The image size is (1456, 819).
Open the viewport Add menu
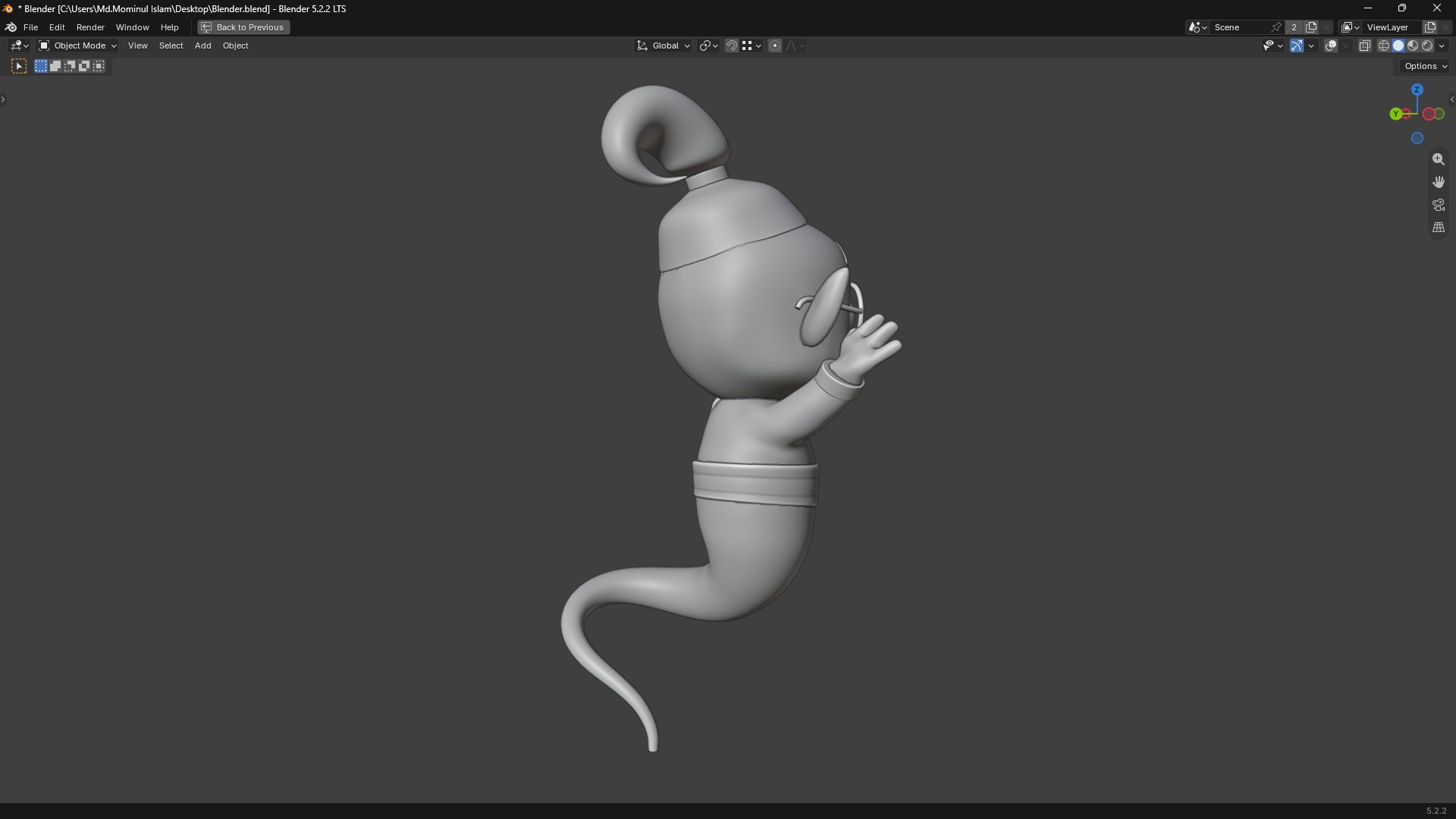click(202, 45)
